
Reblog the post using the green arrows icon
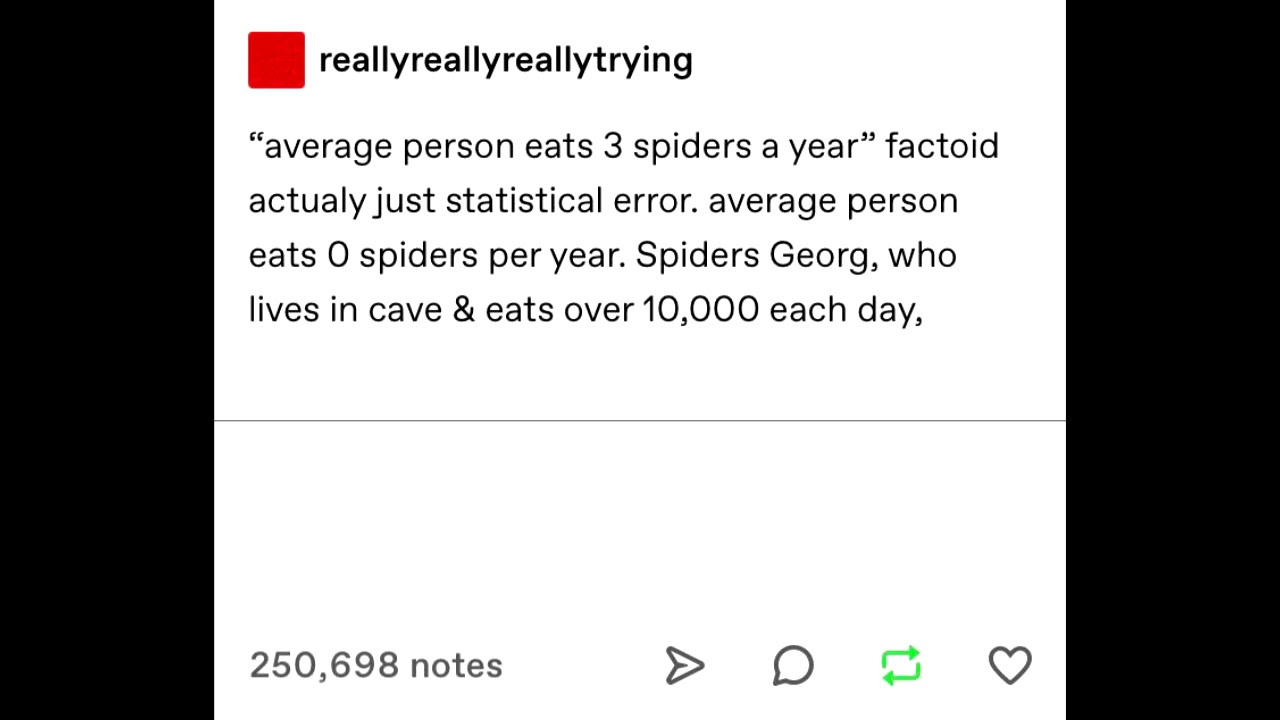click(901, 666)
